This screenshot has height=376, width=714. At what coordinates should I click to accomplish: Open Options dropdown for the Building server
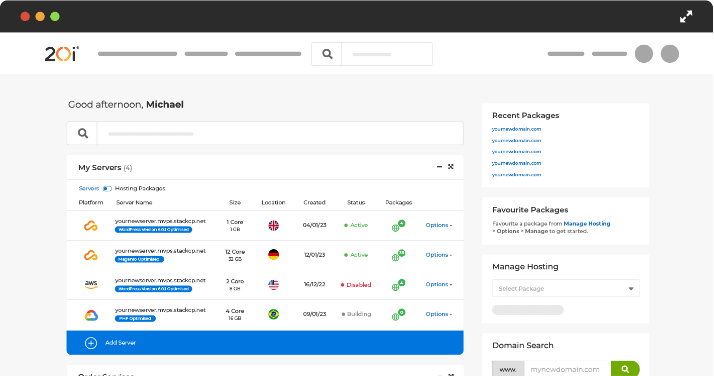click(x=439, y=314)
